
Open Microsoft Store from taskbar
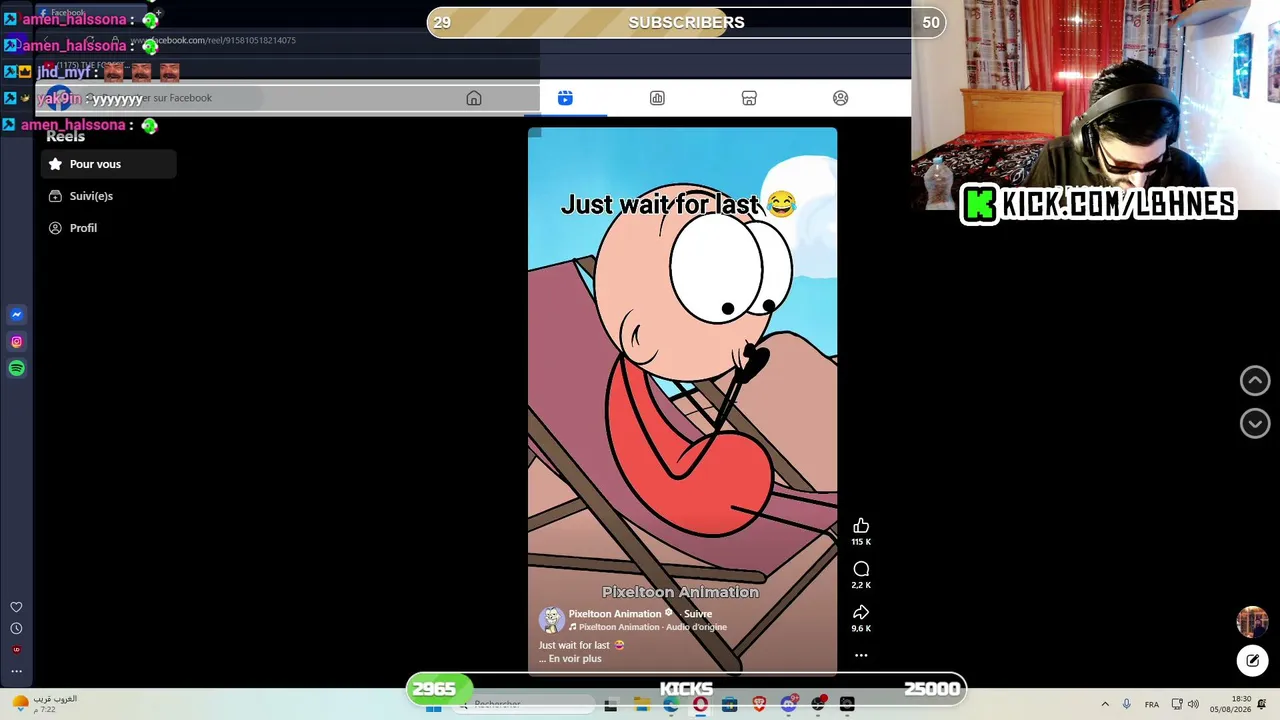tap(729, 705)
